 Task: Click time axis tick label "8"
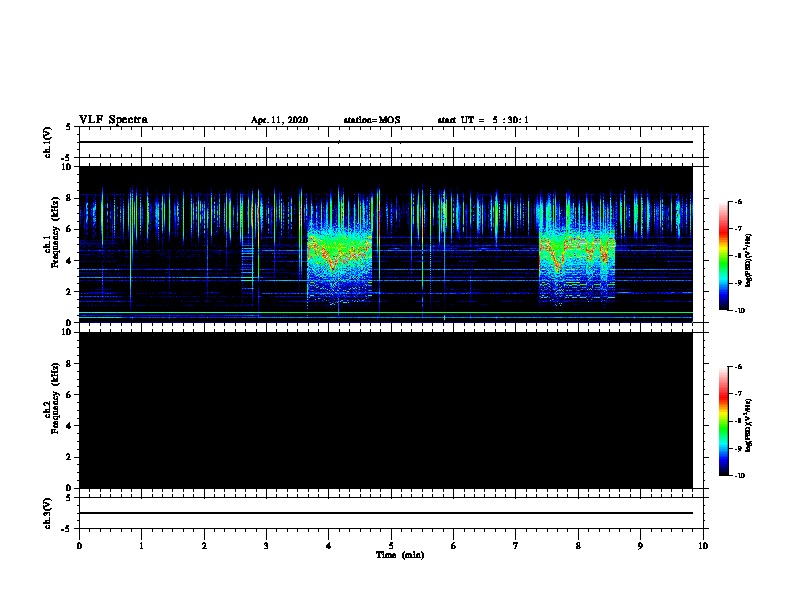coord(578,546)
